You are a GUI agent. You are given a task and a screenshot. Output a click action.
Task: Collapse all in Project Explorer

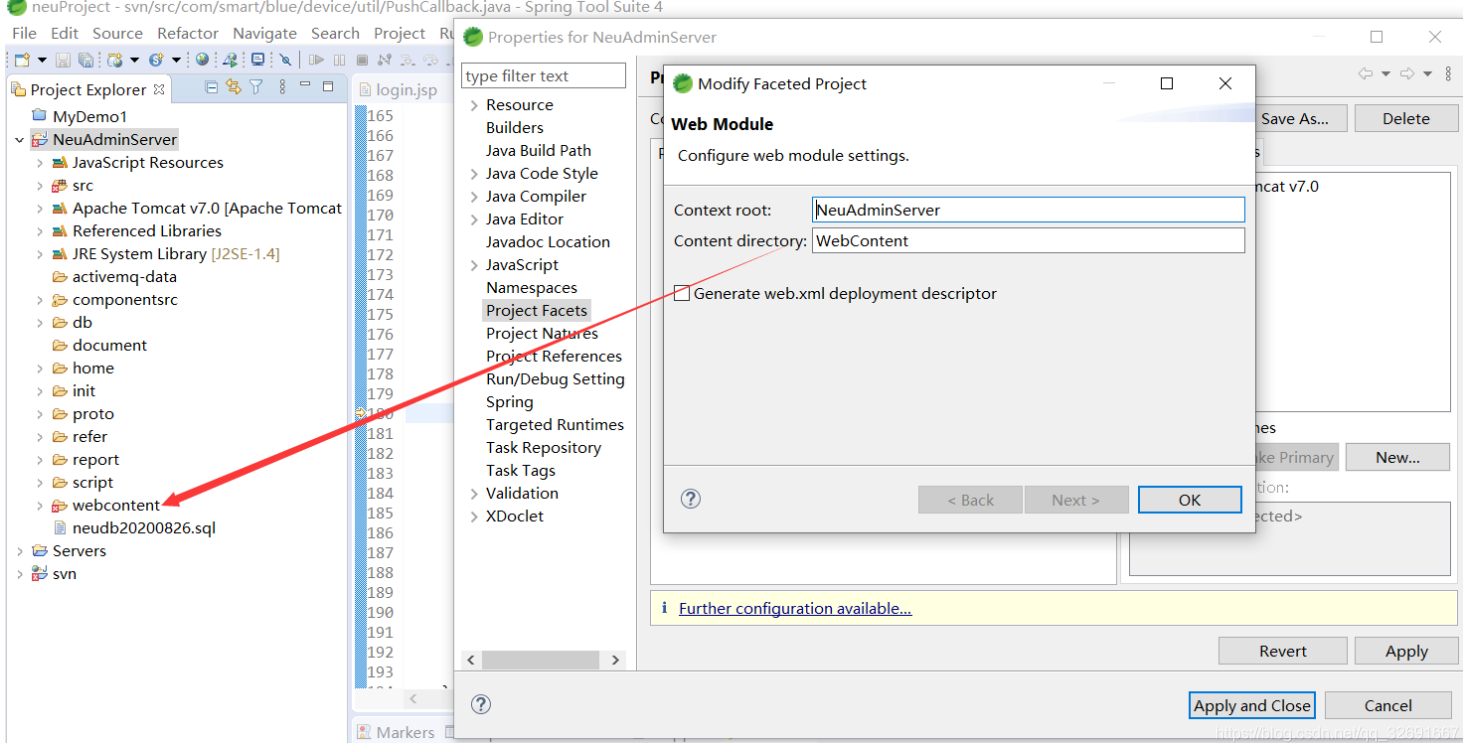click(211, 87)
